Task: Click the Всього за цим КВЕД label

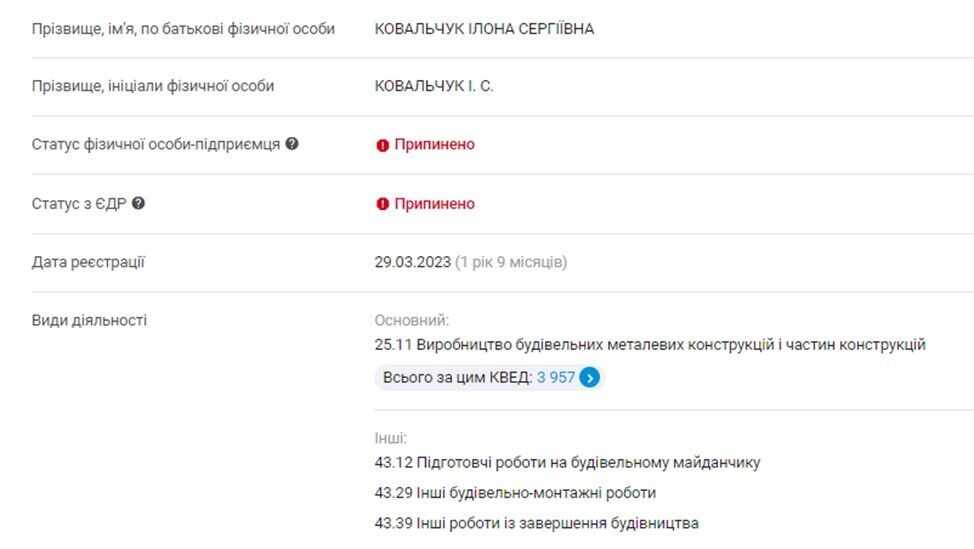Action: [457, 377]
